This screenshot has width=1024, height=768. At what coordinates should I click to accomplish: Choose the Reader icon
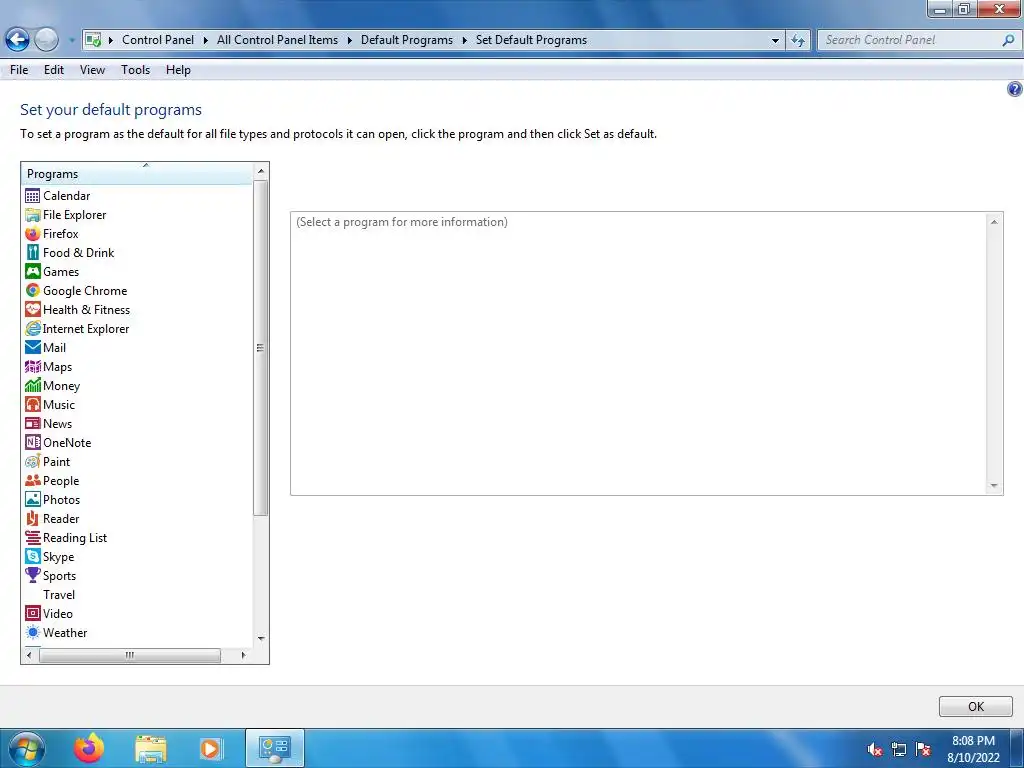pos(32,519)
